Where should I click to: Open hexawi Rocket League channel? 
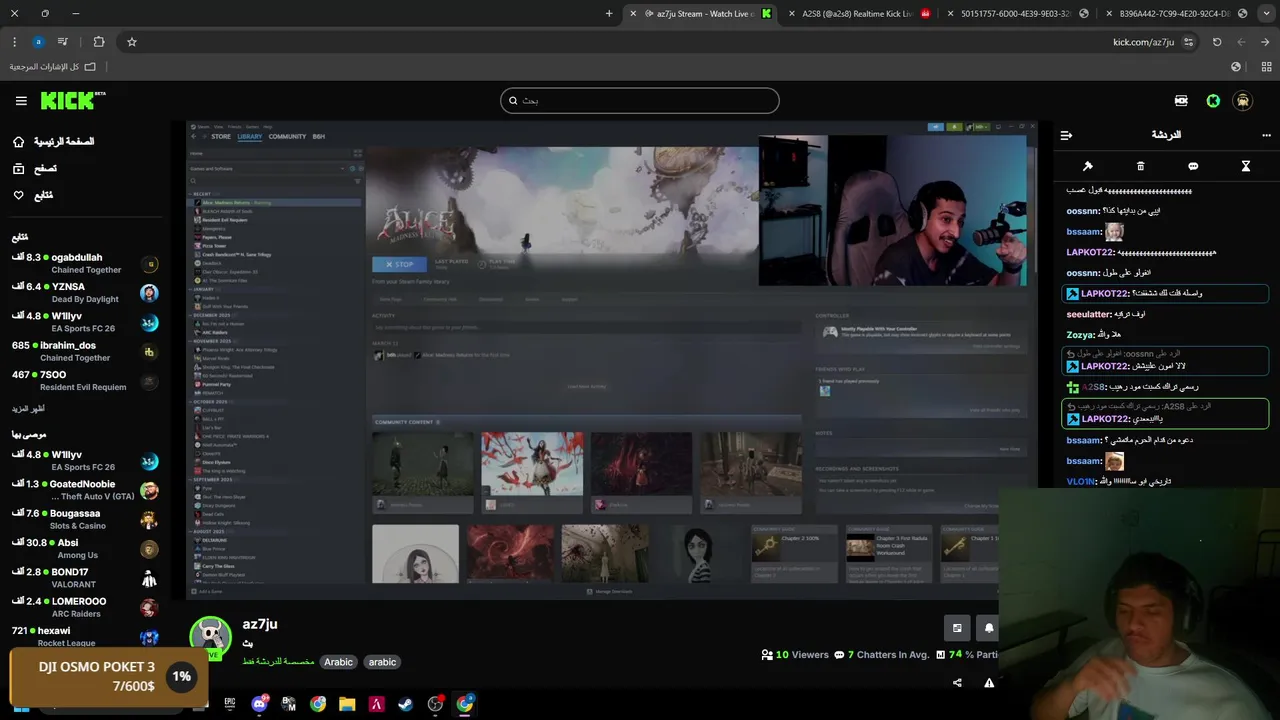[85, 636]
